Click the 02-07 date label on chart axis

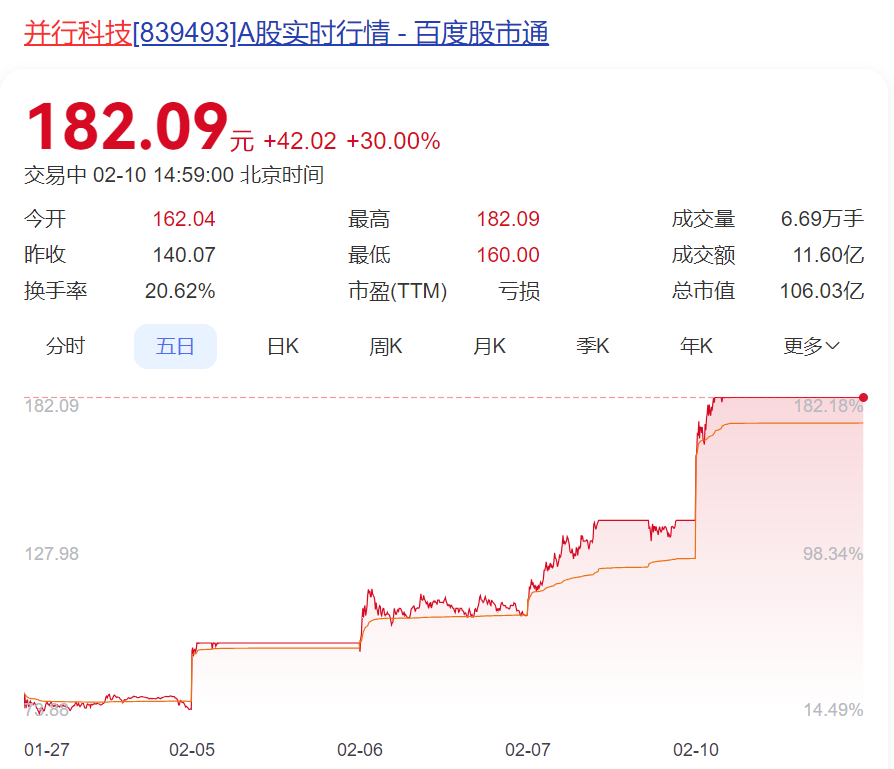[528, 750]
